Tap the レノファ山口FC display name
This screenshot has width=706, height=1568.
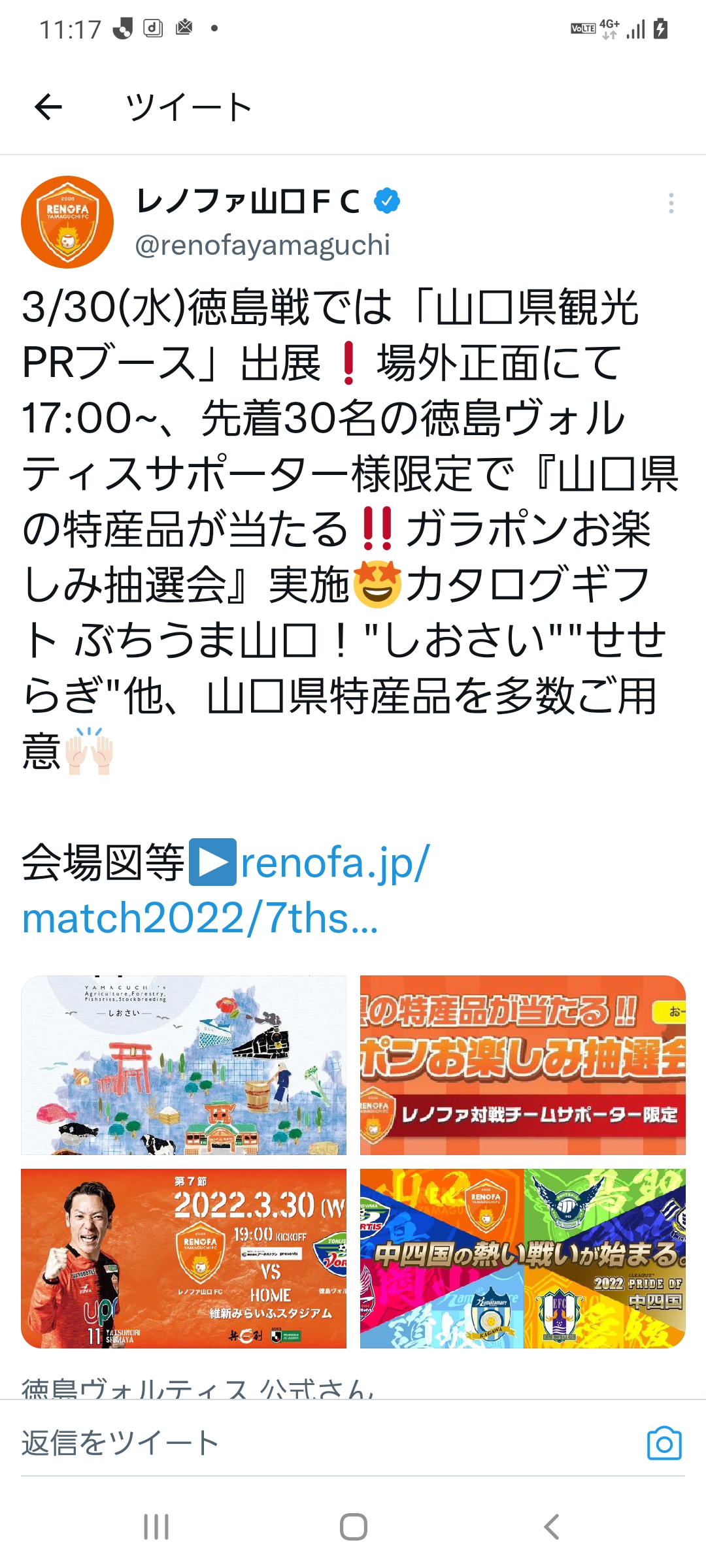point(248,201)
